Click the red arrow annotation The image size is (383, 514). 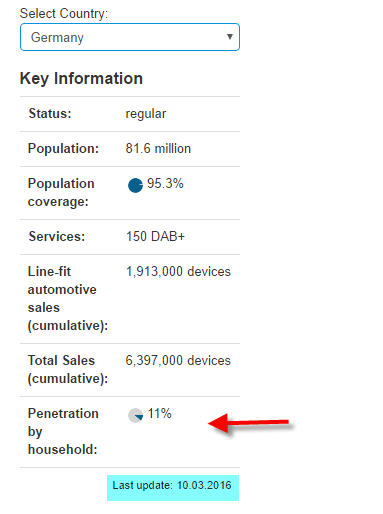pos(248,423)
